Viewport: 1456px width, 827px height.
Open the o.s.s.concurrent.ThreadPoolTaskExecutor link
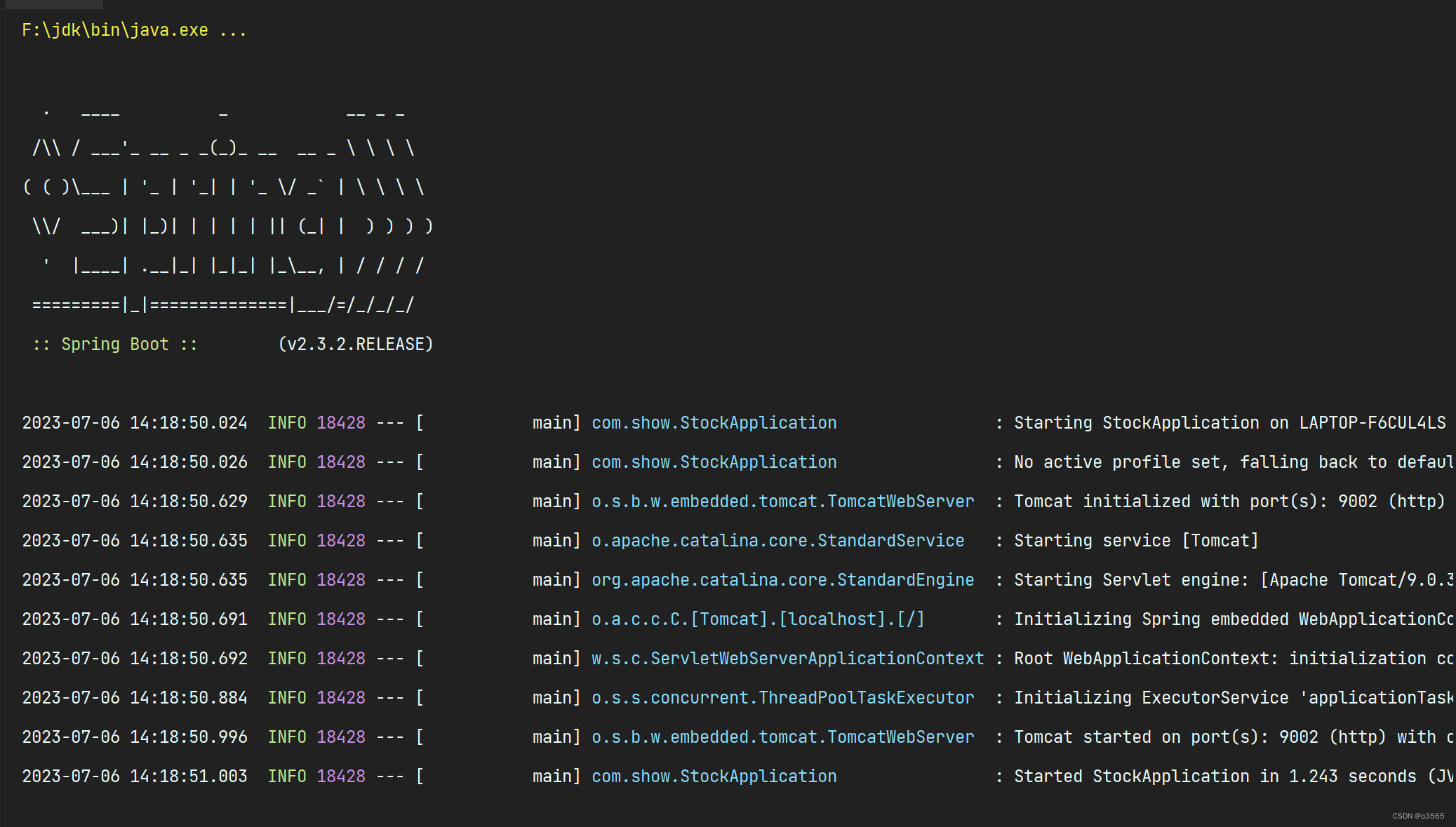point(781,697)
